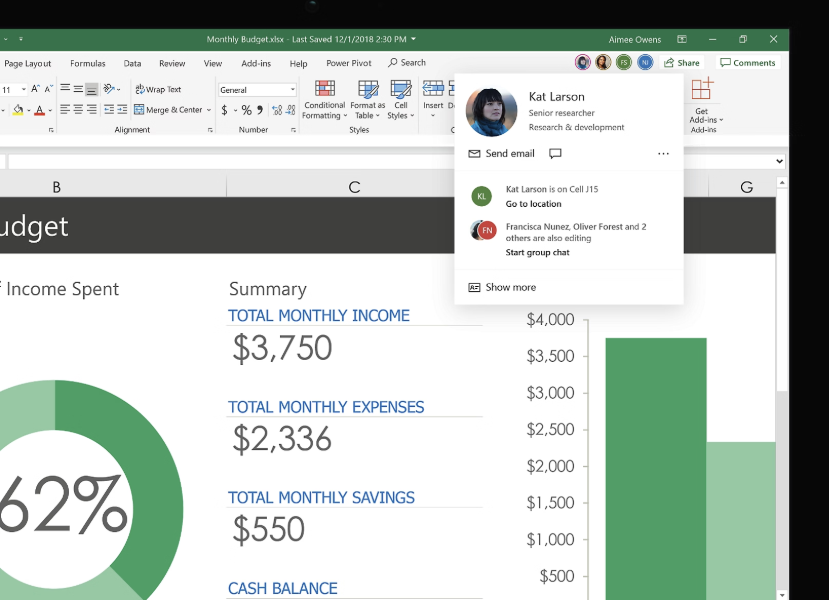Open the font color dropdown arrow
Image resolution: width=829 pixels, height=600 pixels.
[50, 110]
